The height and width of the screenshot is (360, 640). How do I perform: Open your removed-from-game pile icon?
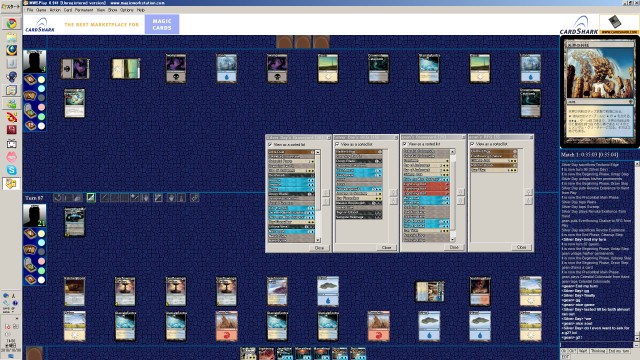click(30, 280)
